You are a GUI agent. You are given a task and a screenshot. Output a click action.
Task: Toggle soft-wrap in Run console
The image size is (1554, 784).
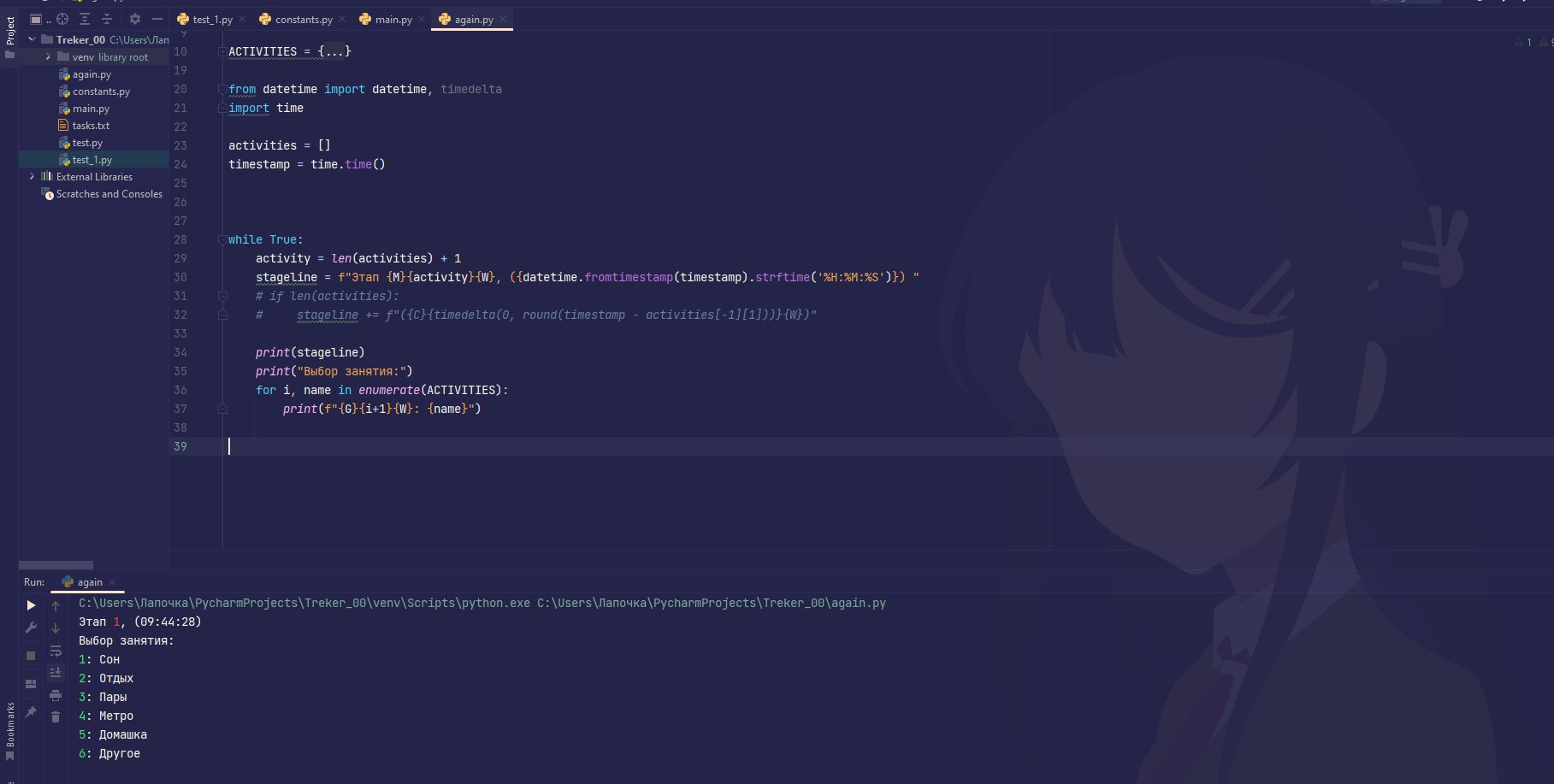(x=56, y=651)
